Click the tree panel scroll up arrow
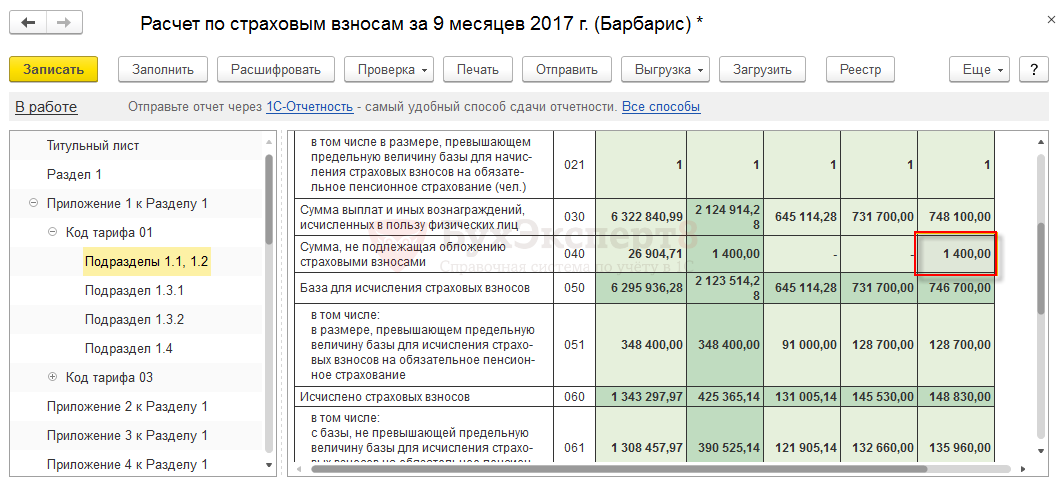The width and height of the screenshot is (1063, 483). pos(269,142)
